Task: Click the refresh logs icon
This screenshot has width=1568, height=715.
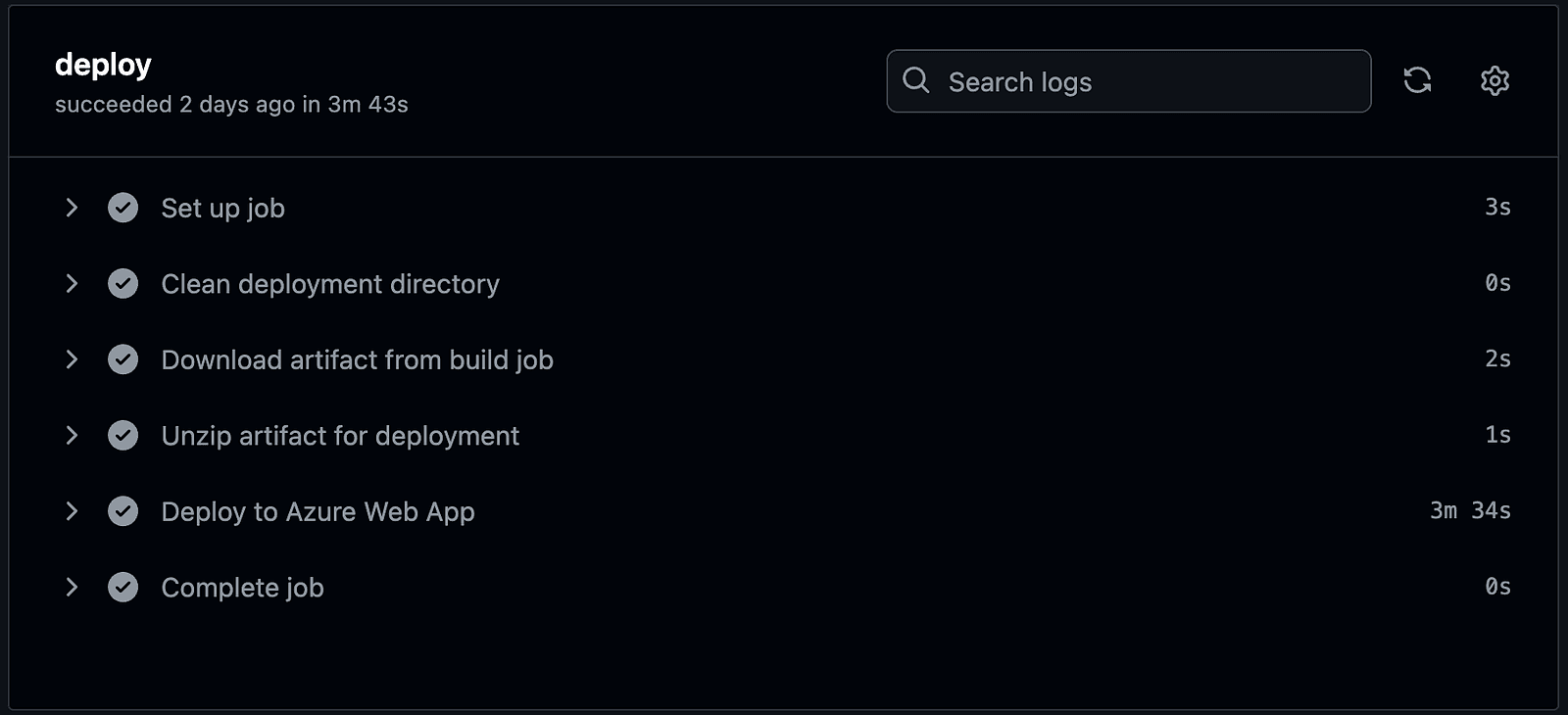Action: pyautogui.click(x=1417, y=80)
